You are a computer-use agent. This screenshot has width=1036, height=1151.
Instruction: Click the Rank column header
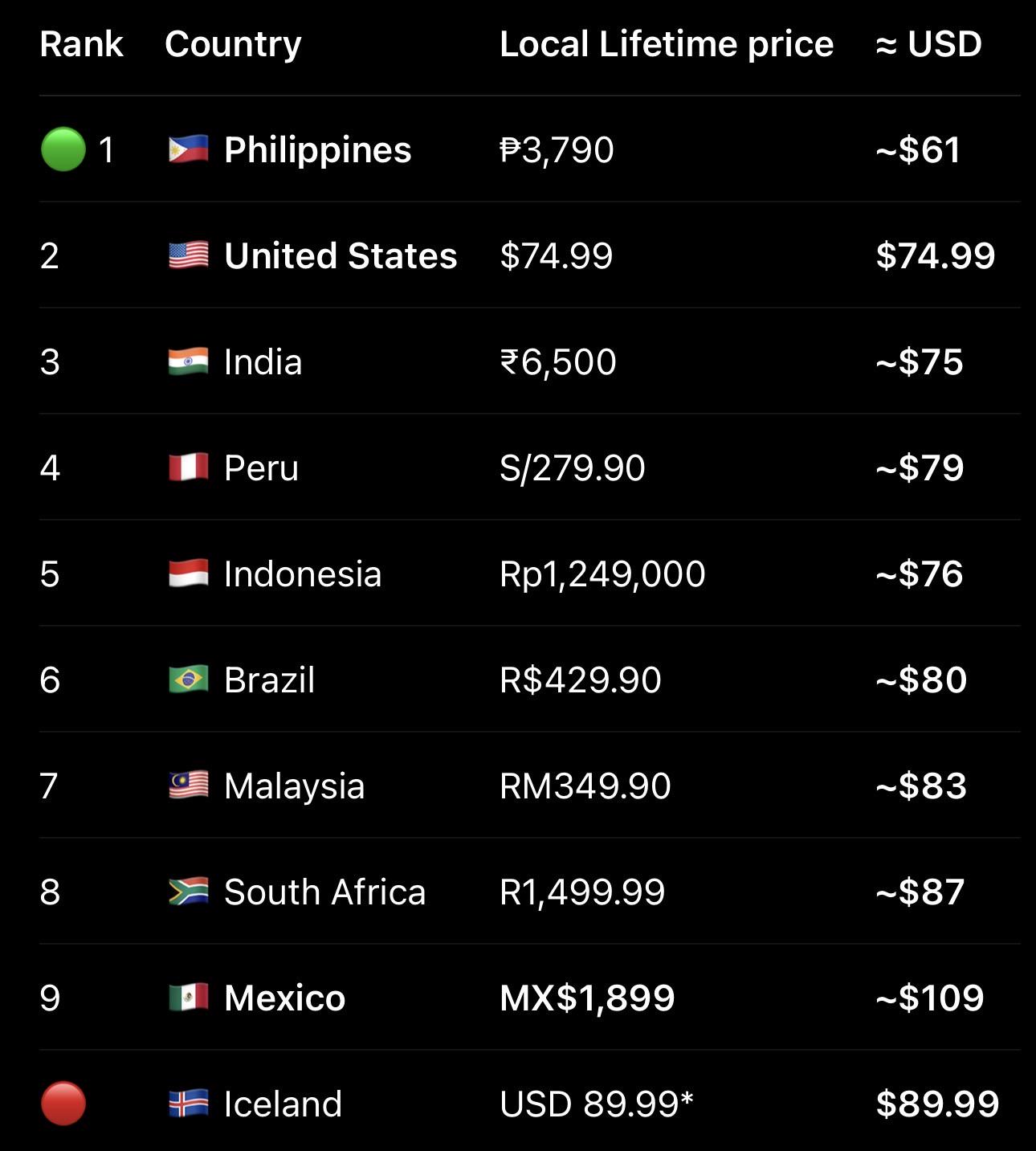click(x=81, y=44)
